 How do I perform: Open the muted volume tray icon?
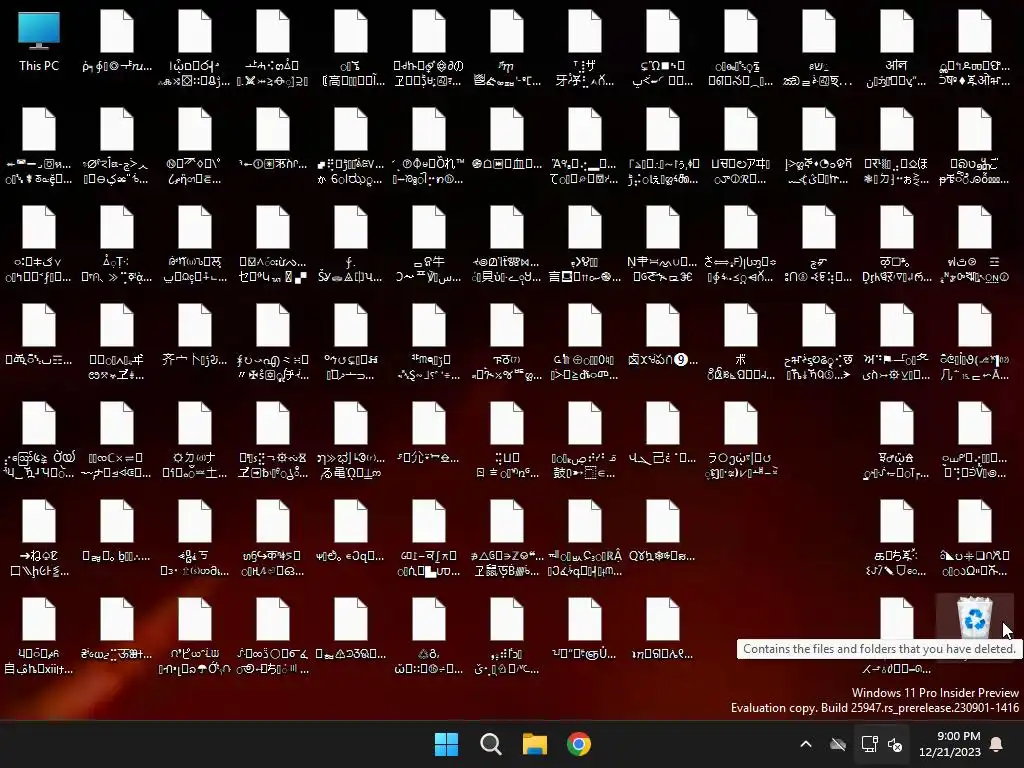click(895, 744)
